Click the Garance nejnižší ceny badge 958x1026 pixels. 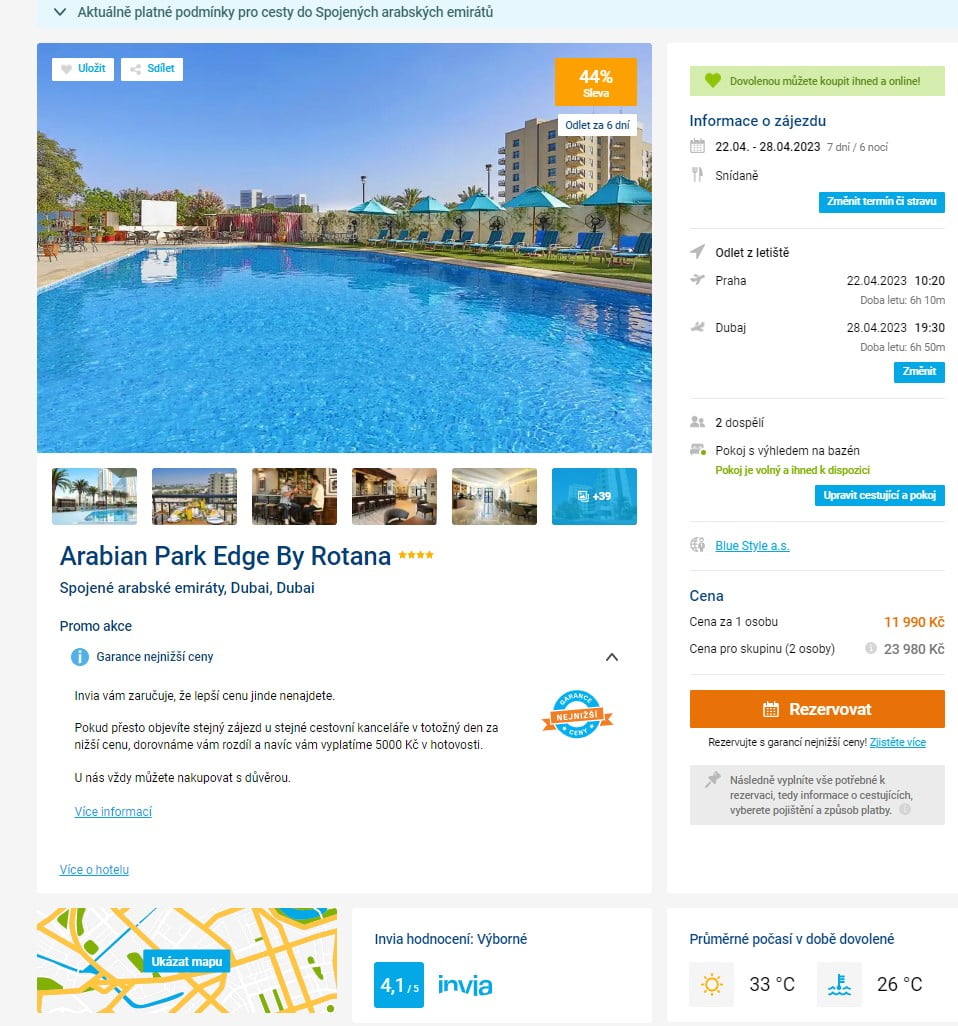(x=577, y=715)
